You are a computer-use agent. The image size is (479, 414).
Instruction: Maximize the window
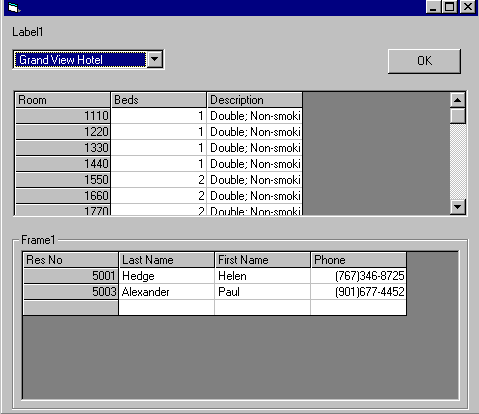(450, 7)
